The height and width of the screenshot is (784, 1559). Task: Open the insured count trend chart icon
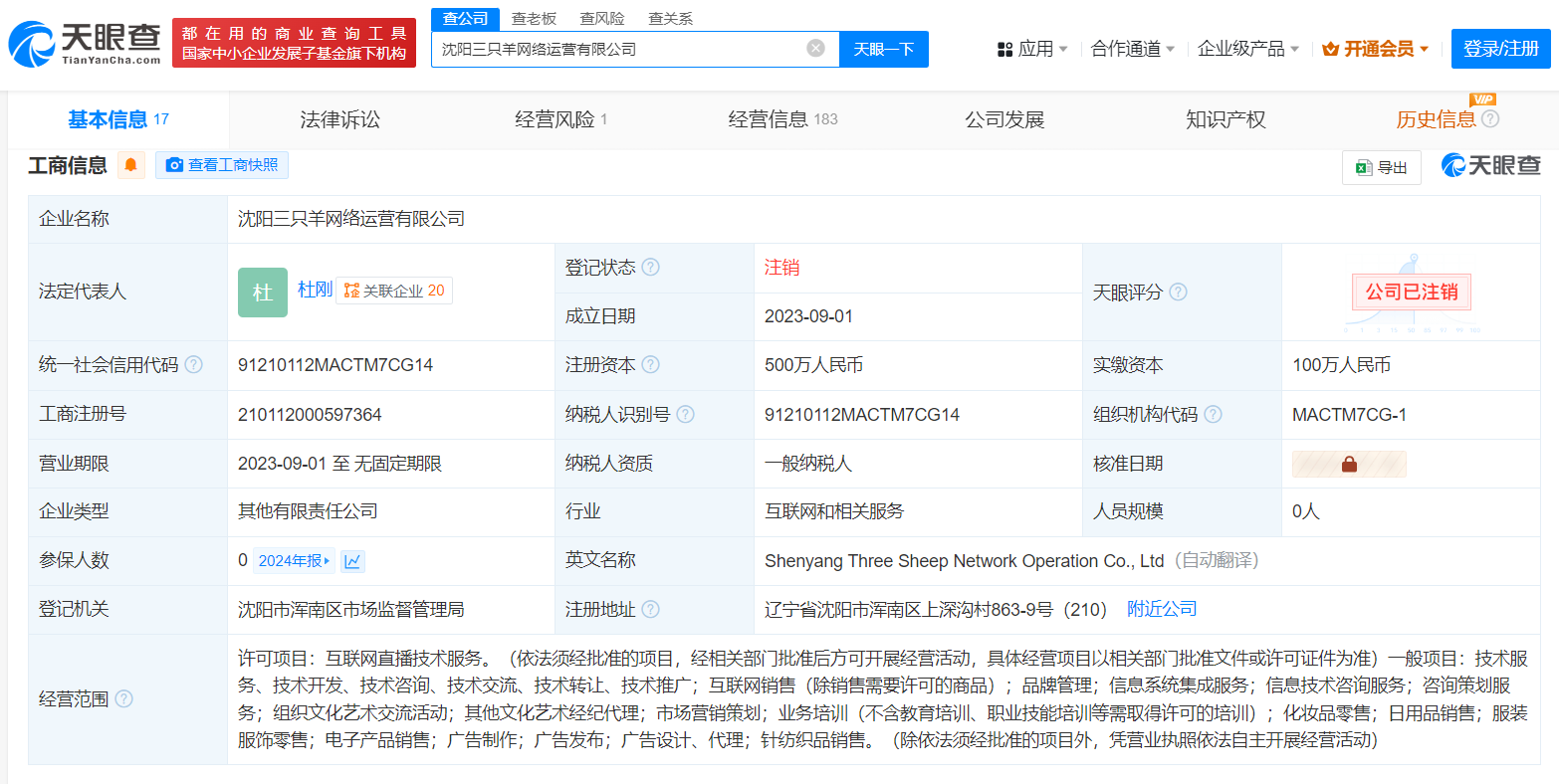coord(352,561)
